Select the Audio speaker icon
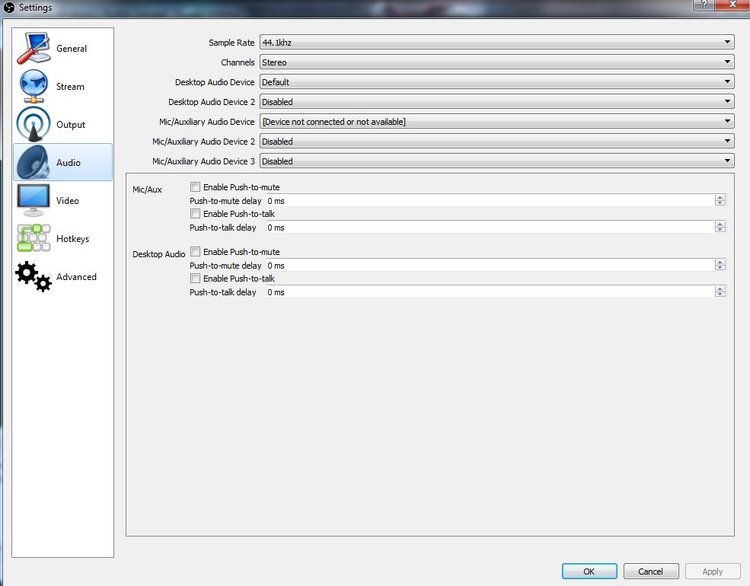750x586 pixels. click(33, 162)
